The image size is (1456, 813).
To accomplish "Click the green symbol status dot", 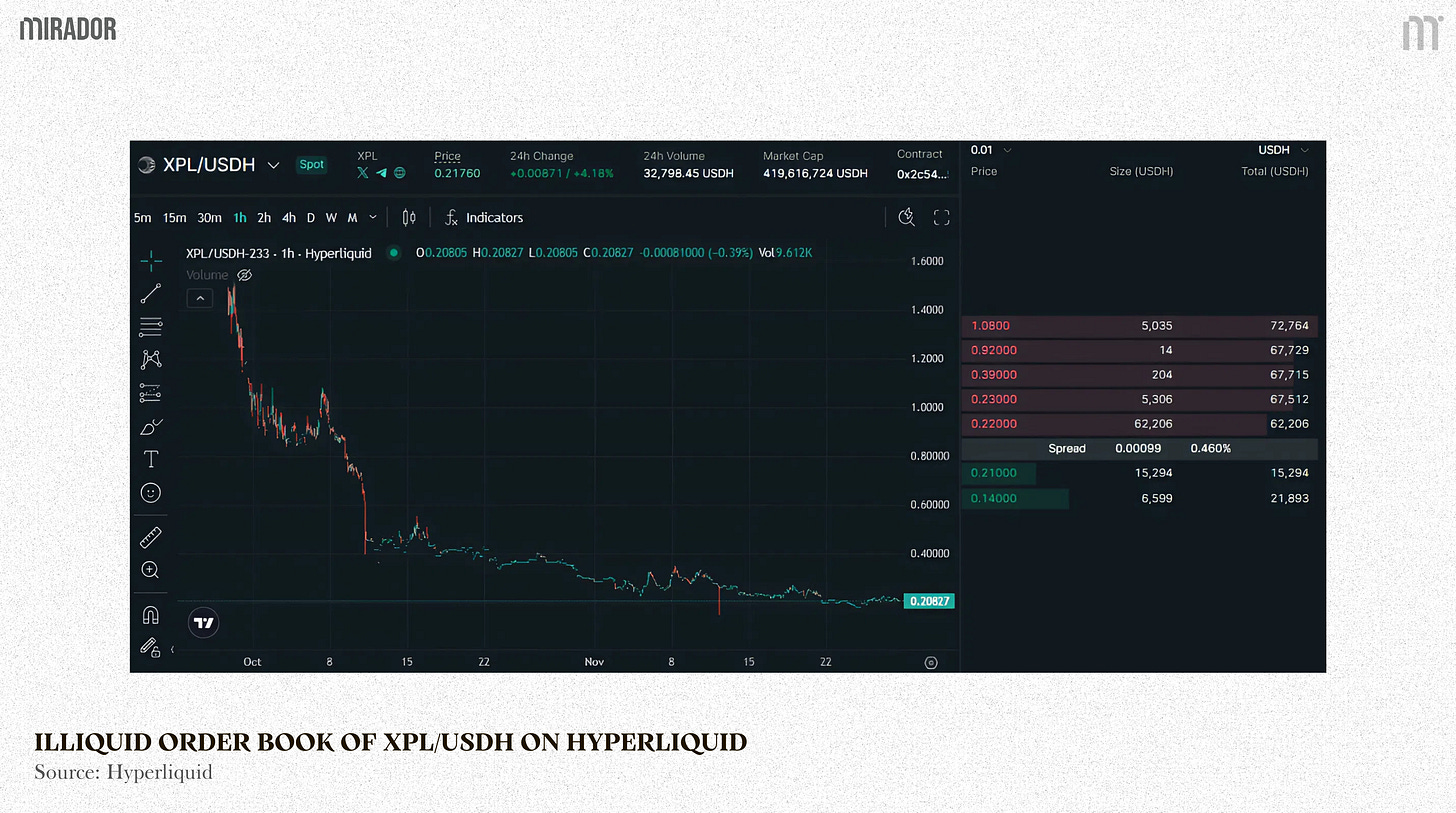I will click(x=393, y=254).
